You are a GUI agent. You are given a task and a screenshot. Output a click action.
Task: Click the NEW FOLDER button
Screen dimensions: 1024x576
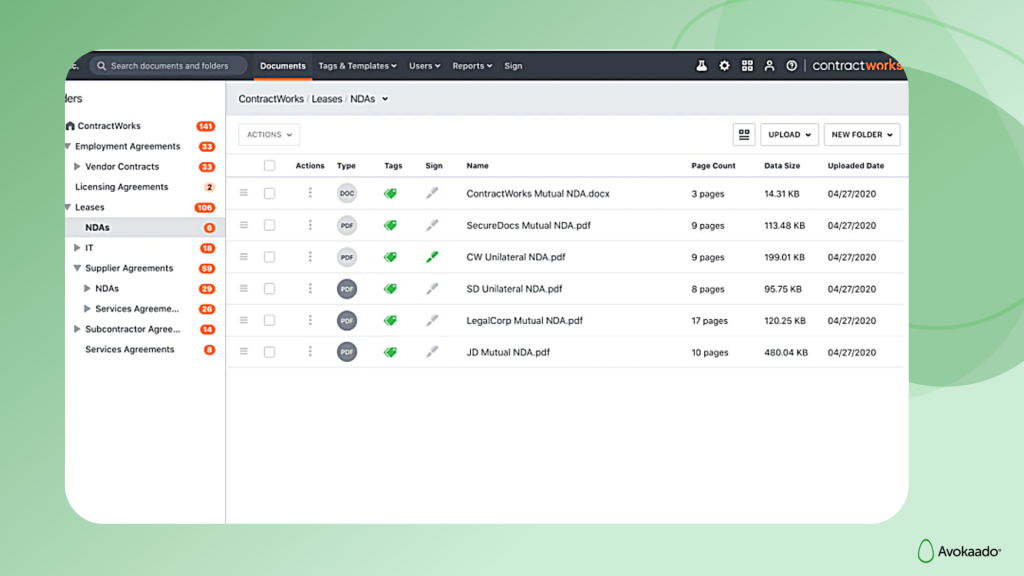coord(861,134)
